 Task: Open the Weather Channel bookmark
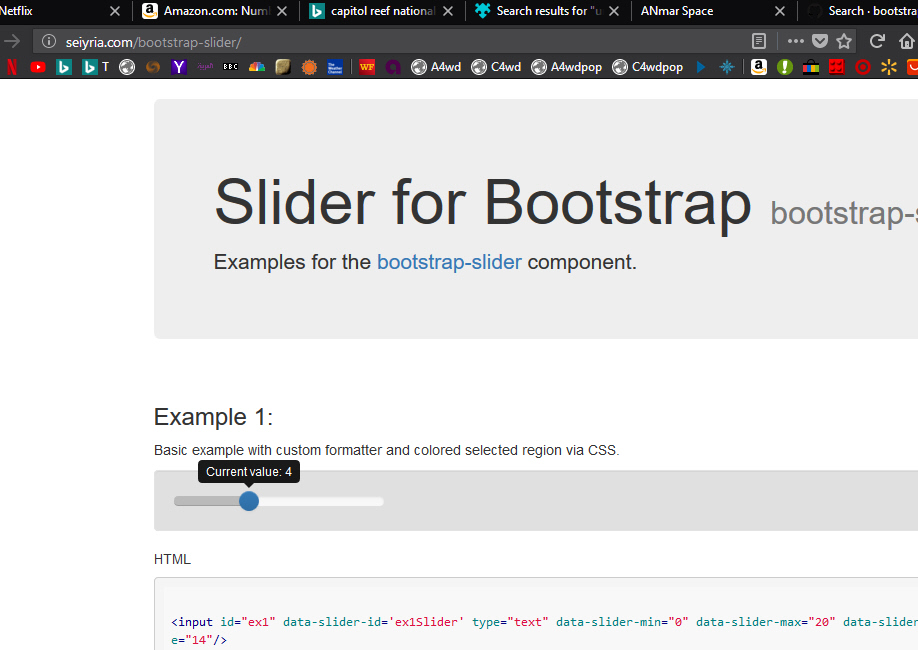pyautogui.click(x=335, y=67)
